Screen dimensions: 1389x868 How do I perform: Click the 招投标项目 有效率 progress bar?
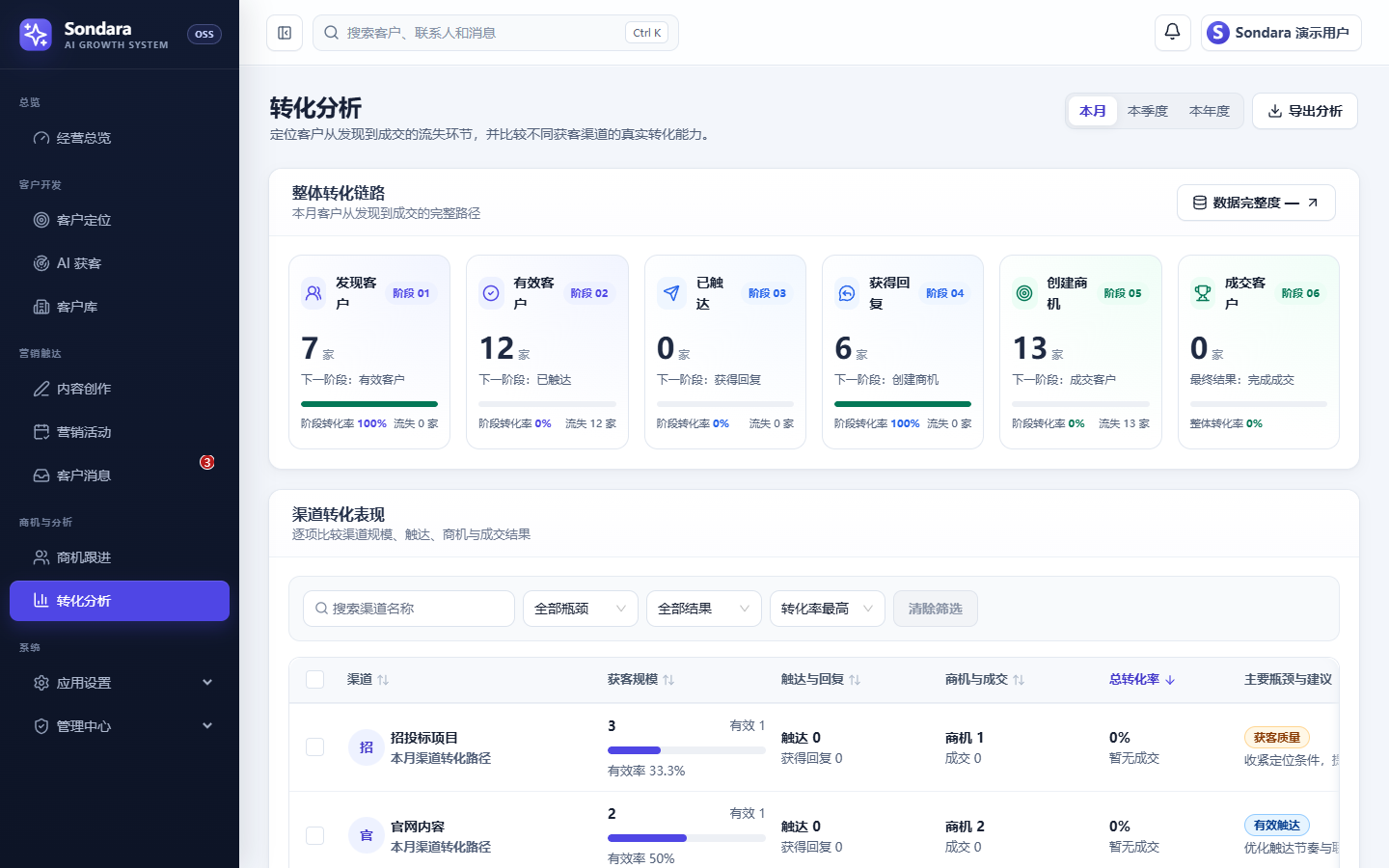point(687,749)
